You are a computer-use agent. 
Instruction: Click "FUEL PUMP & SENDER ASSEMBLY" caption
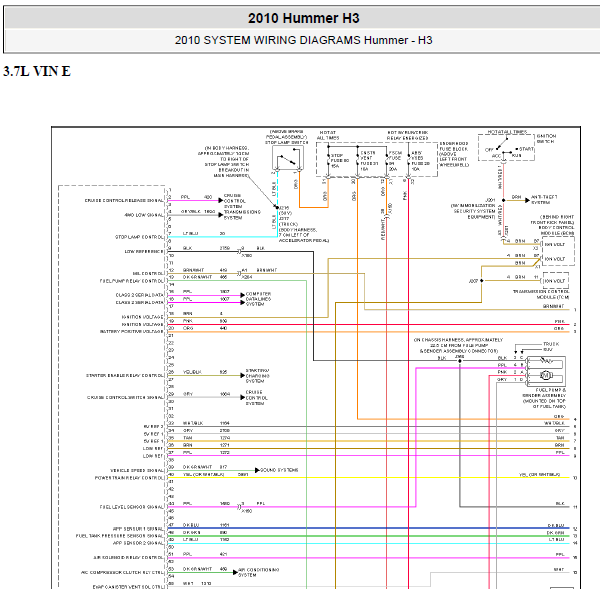click(545, 393)
